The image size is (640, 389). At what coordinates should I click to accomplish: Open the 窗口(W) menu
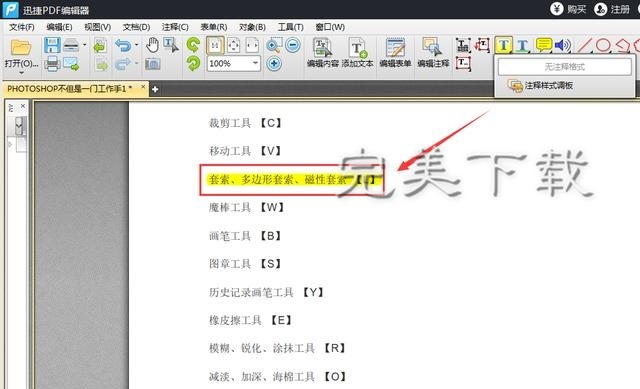[x=330, y=27]
